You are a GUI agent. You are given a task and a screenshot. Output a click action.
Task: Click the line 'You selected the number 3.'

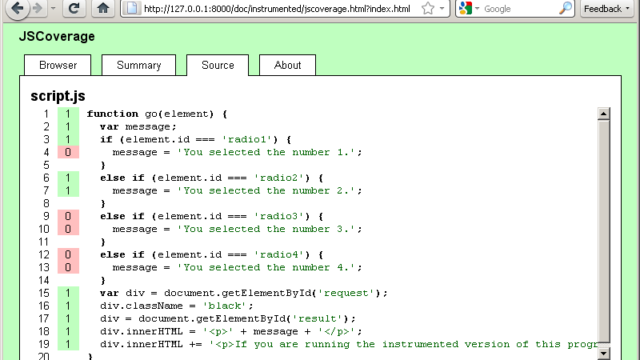[x=237, y=229]
